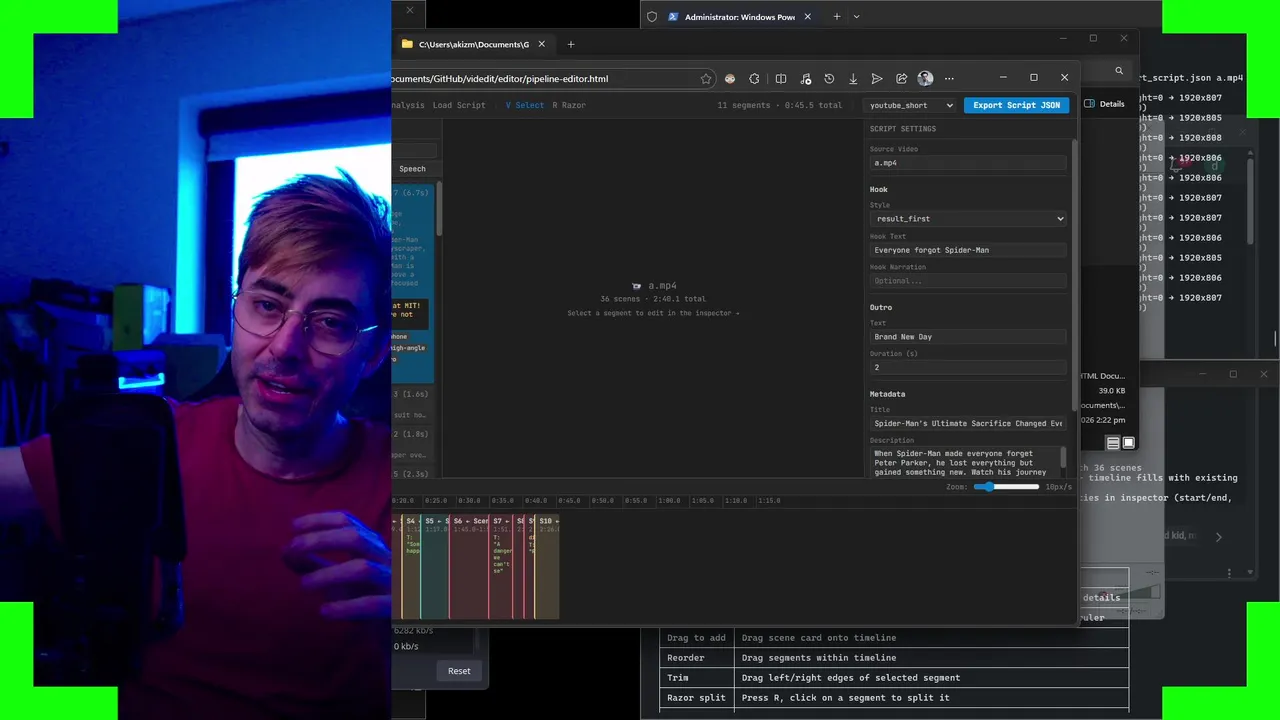
Task: Click the 'a.mp4' label in preview area
Action: tap(662, 286)
